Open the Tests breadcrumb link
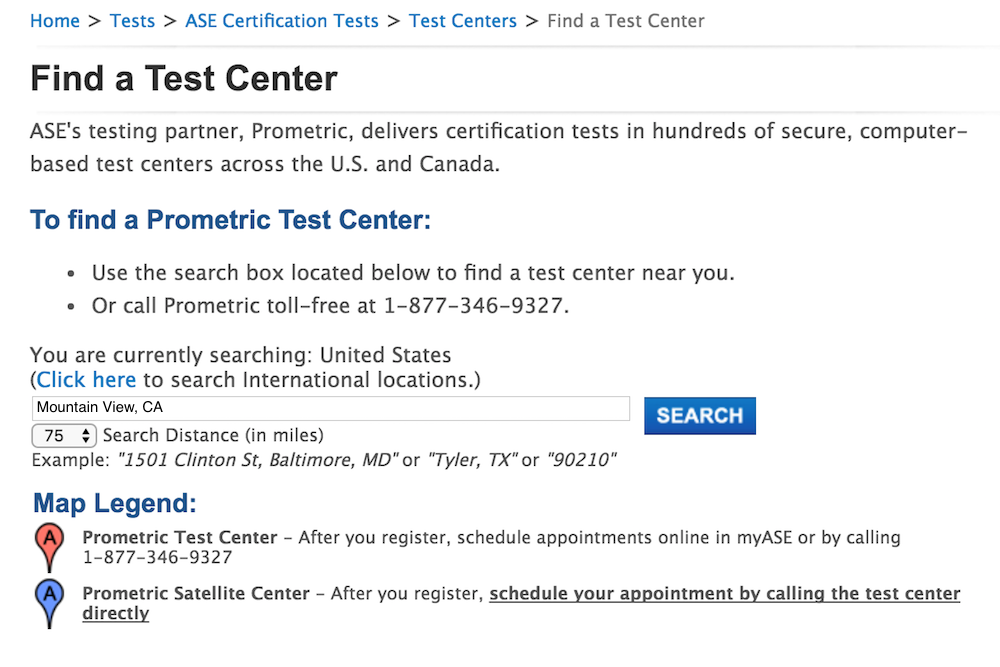Screen dimensions: 1000x667 132,21
